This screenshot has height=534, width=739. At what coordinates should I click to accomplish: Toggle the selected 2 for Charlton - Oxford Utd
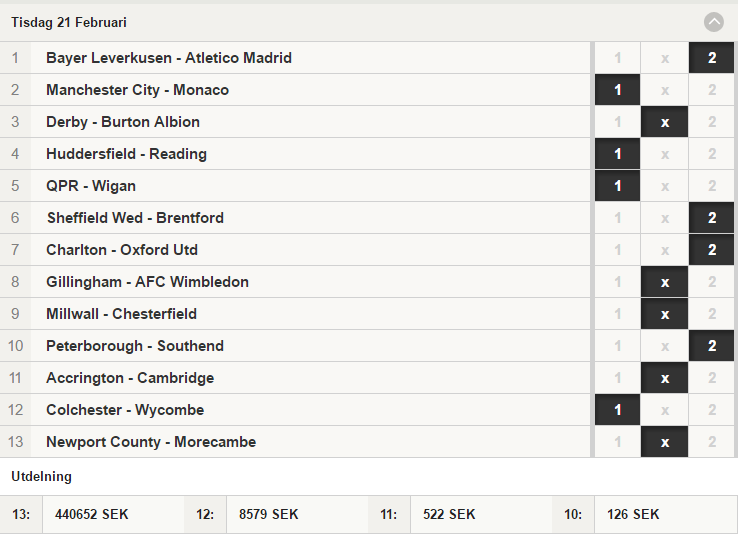click(712, 250)
